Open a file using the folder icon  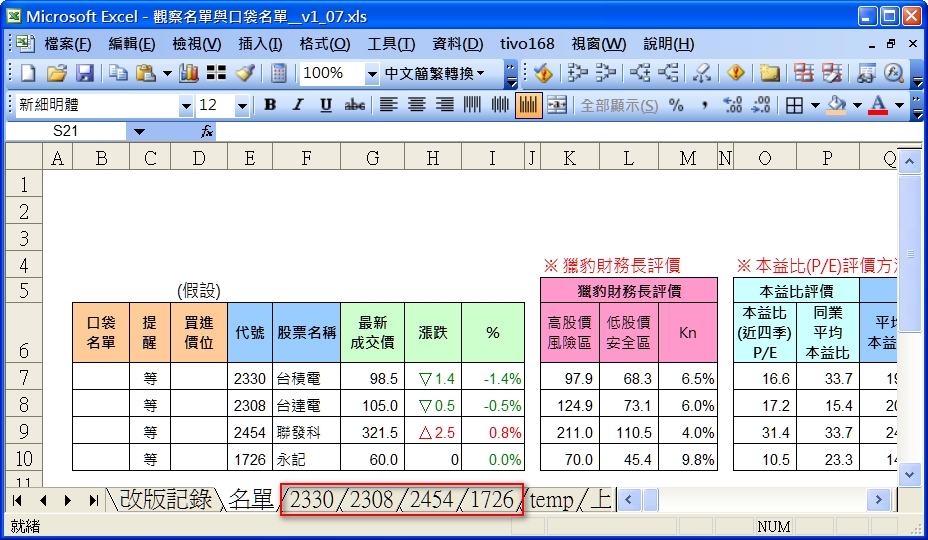[56, 73]
